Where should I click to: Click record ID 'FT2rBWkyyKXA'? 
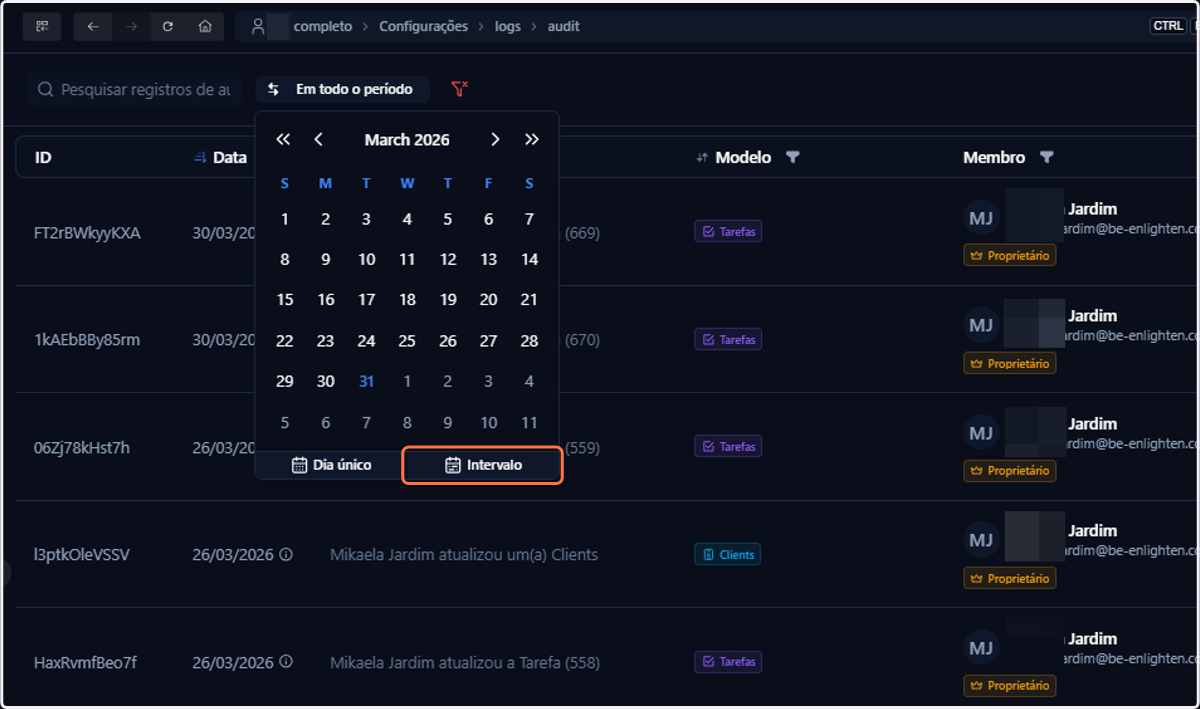pyautogui.click(x=87, y=233)
